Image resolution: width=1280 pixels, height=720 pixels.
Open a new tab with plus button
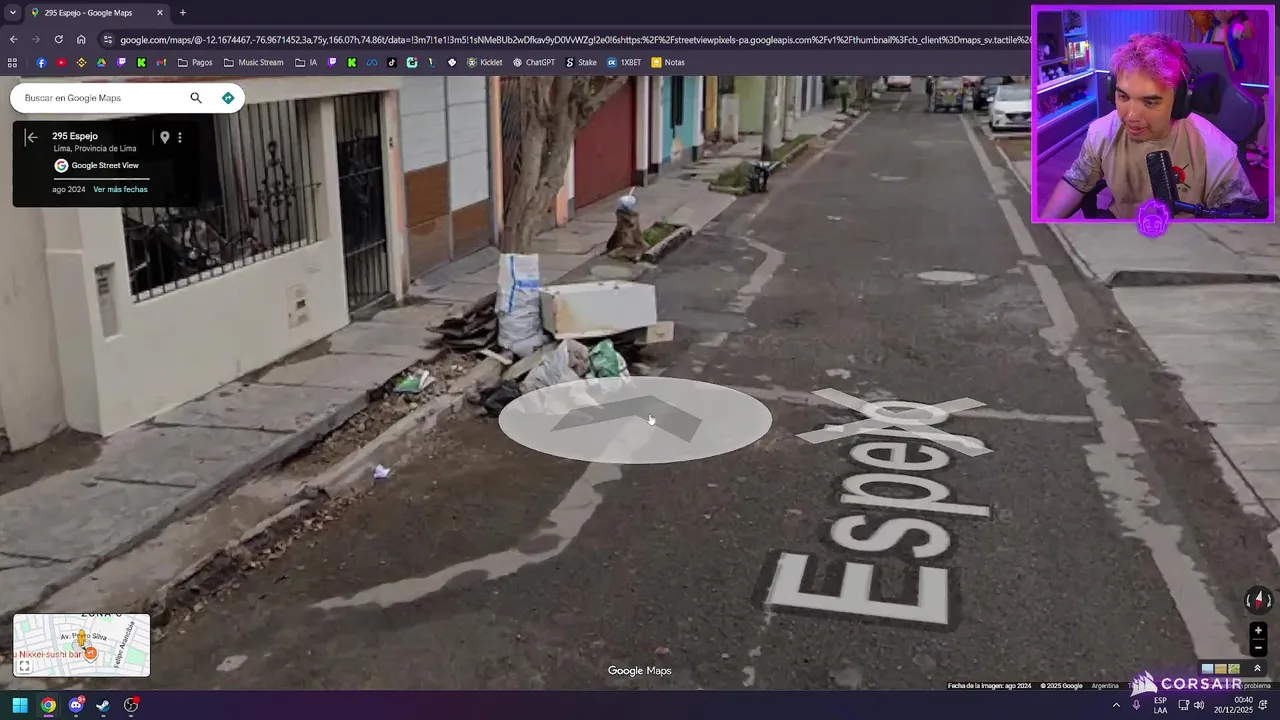[x=182, y=13]
